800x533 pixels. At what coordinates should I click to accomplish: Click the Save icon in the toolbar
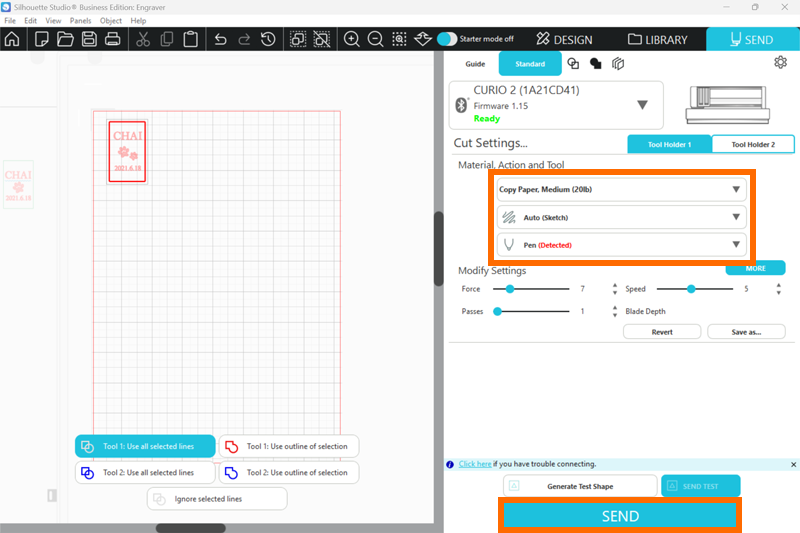pos(89,40)
